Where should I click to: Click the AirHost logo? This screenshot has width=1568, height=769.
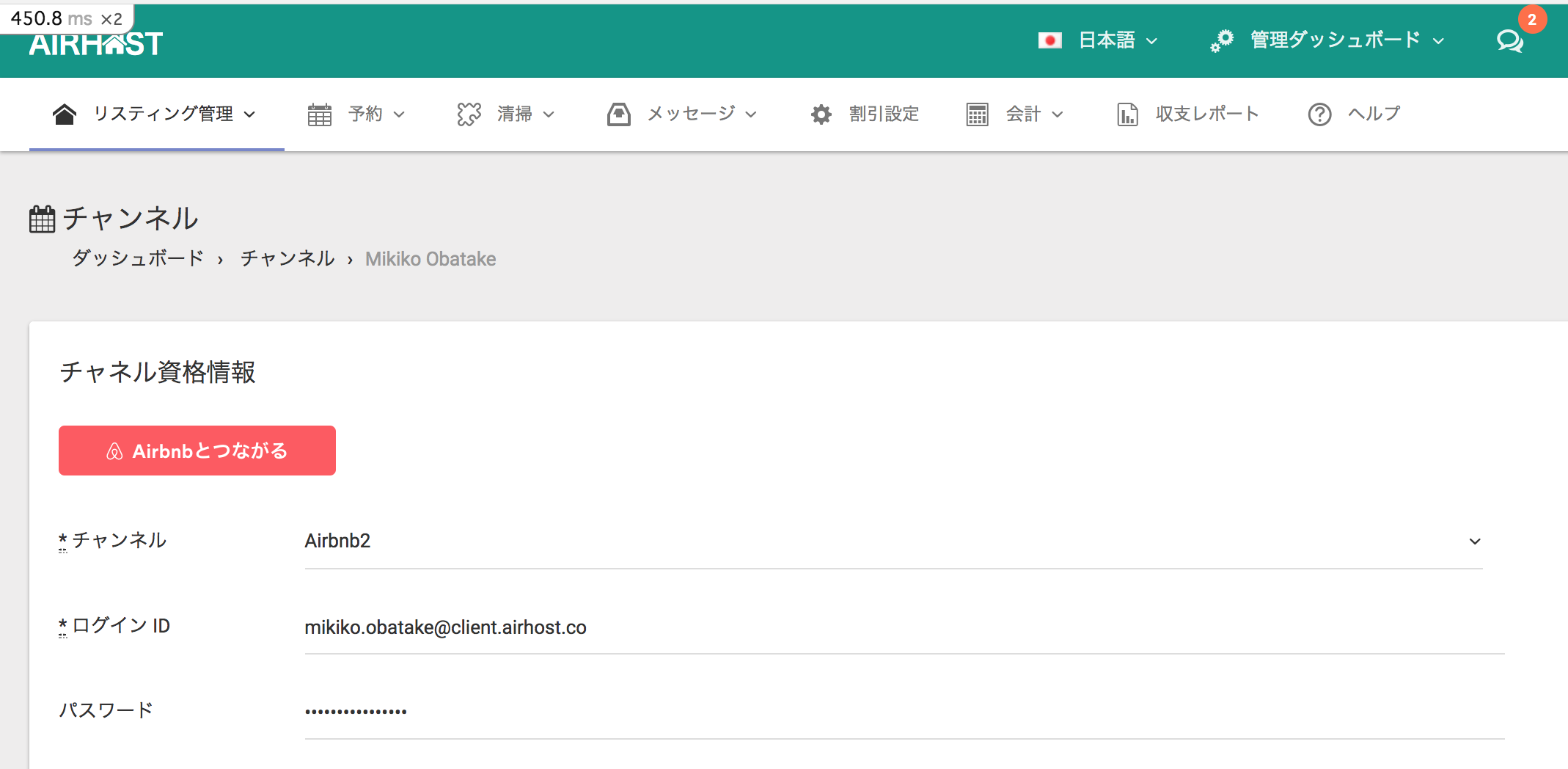coord(96,44)
